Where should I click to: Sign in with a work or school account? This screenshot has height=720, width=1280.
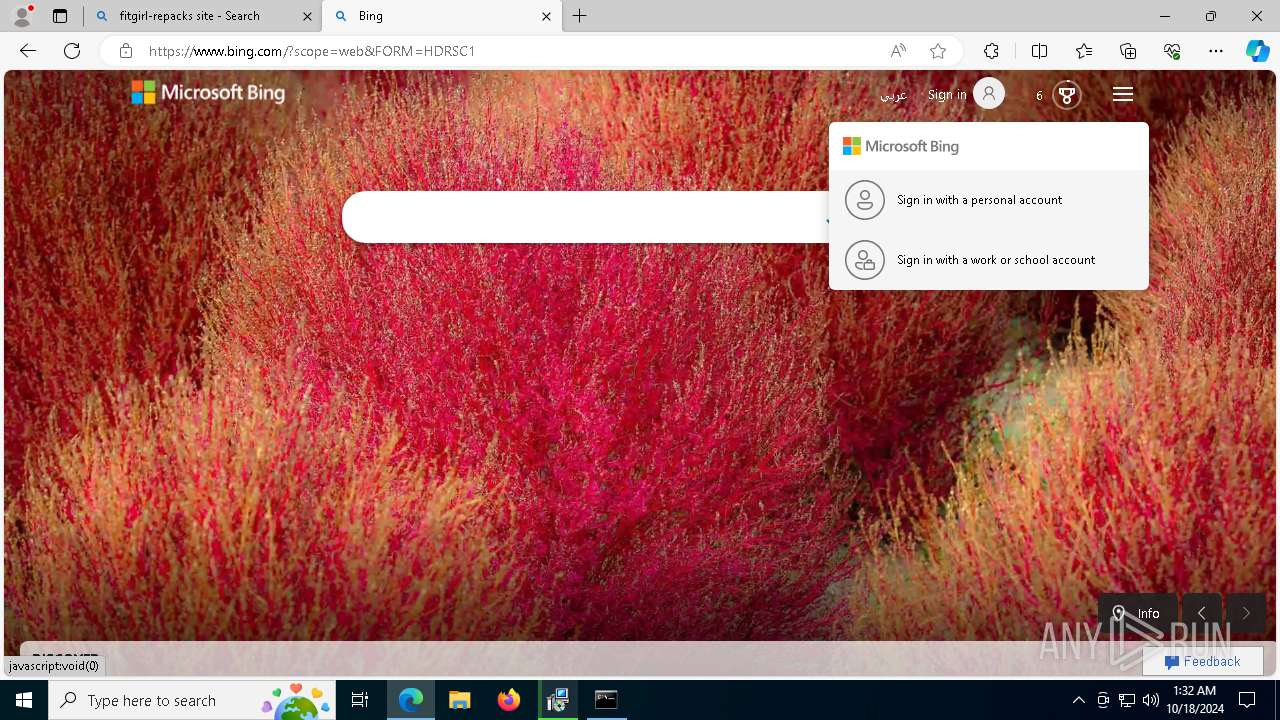pos(988,260)
